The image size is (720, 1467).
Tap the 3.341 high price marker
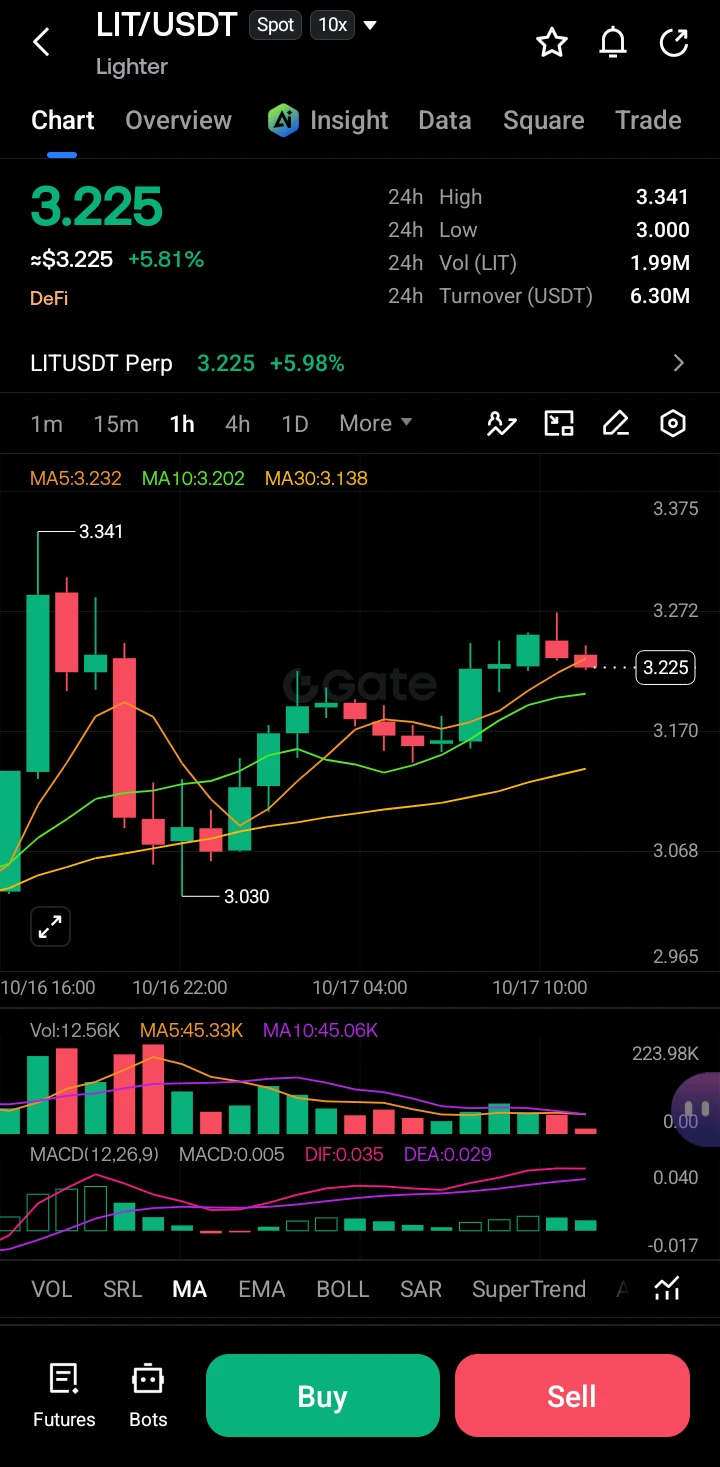tap(101, 532)
